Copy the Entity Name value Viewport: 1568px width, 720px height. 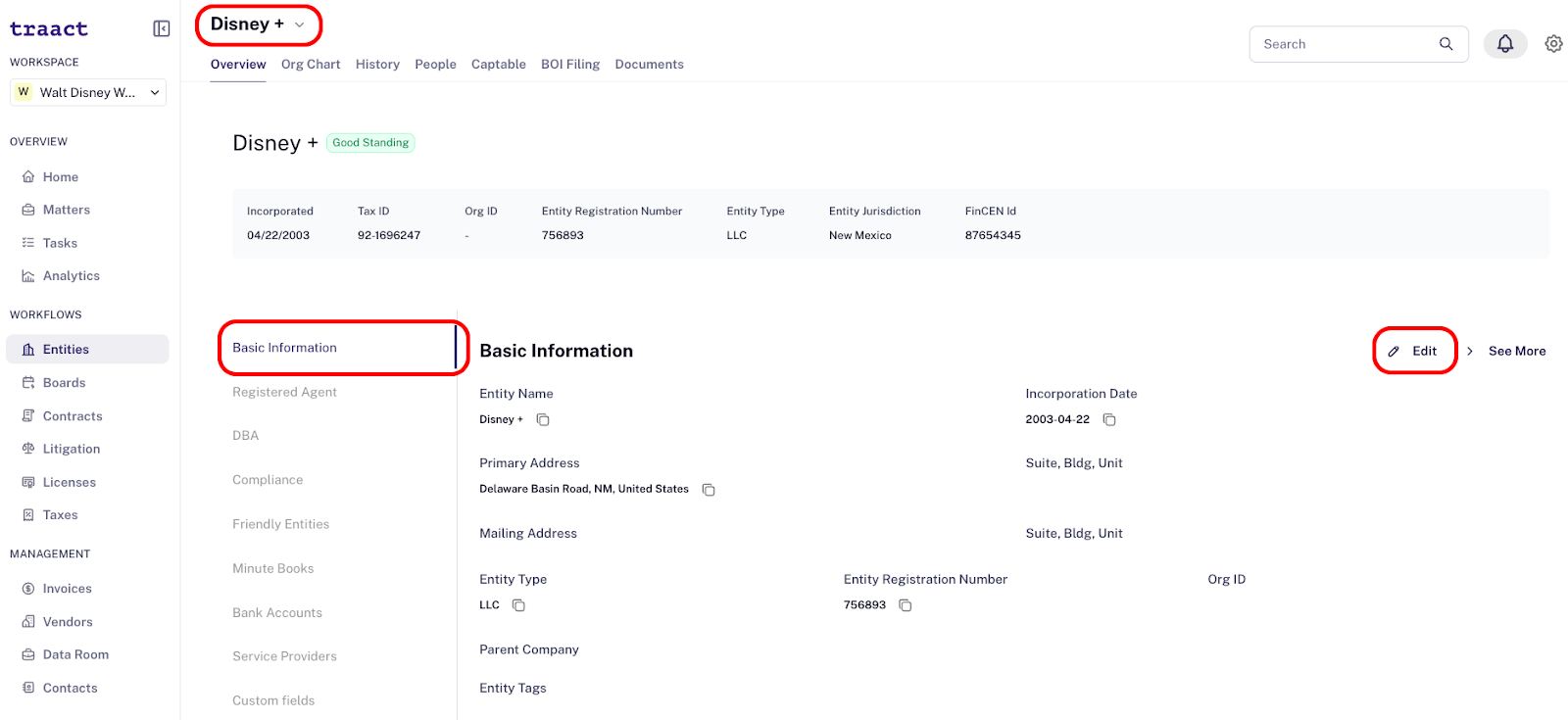[543, 420]
